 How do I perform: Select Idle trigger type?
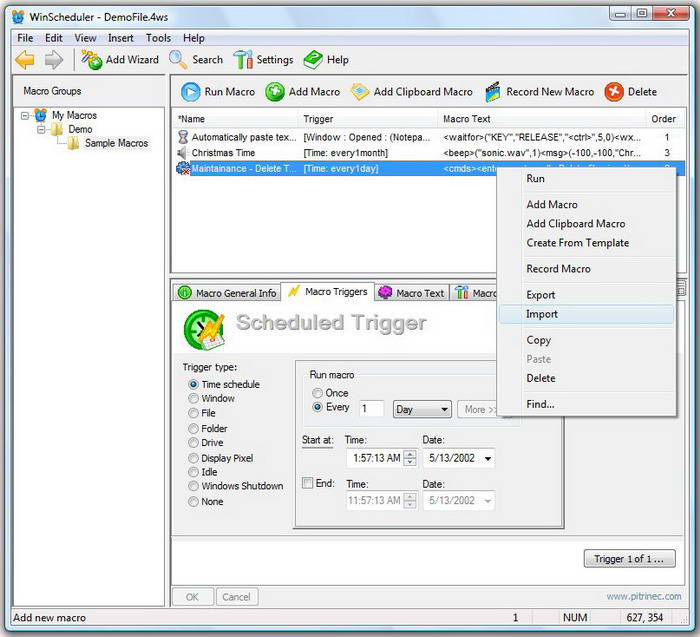193,472
